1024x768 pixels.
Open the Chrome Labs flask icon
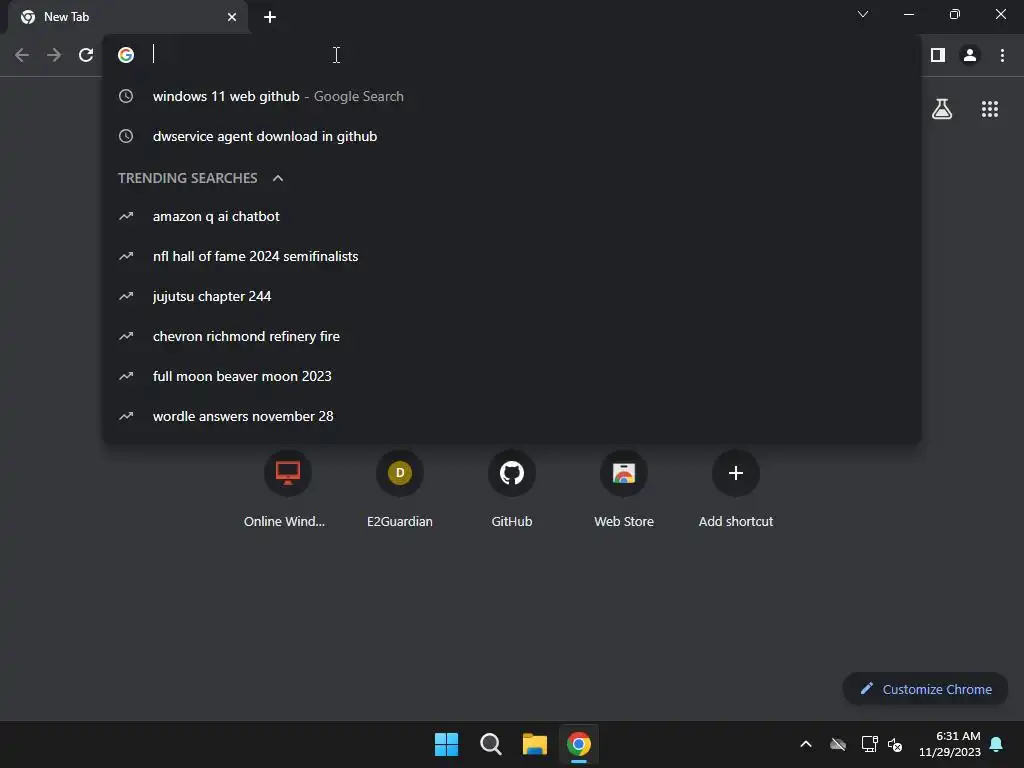pos(942,109)
